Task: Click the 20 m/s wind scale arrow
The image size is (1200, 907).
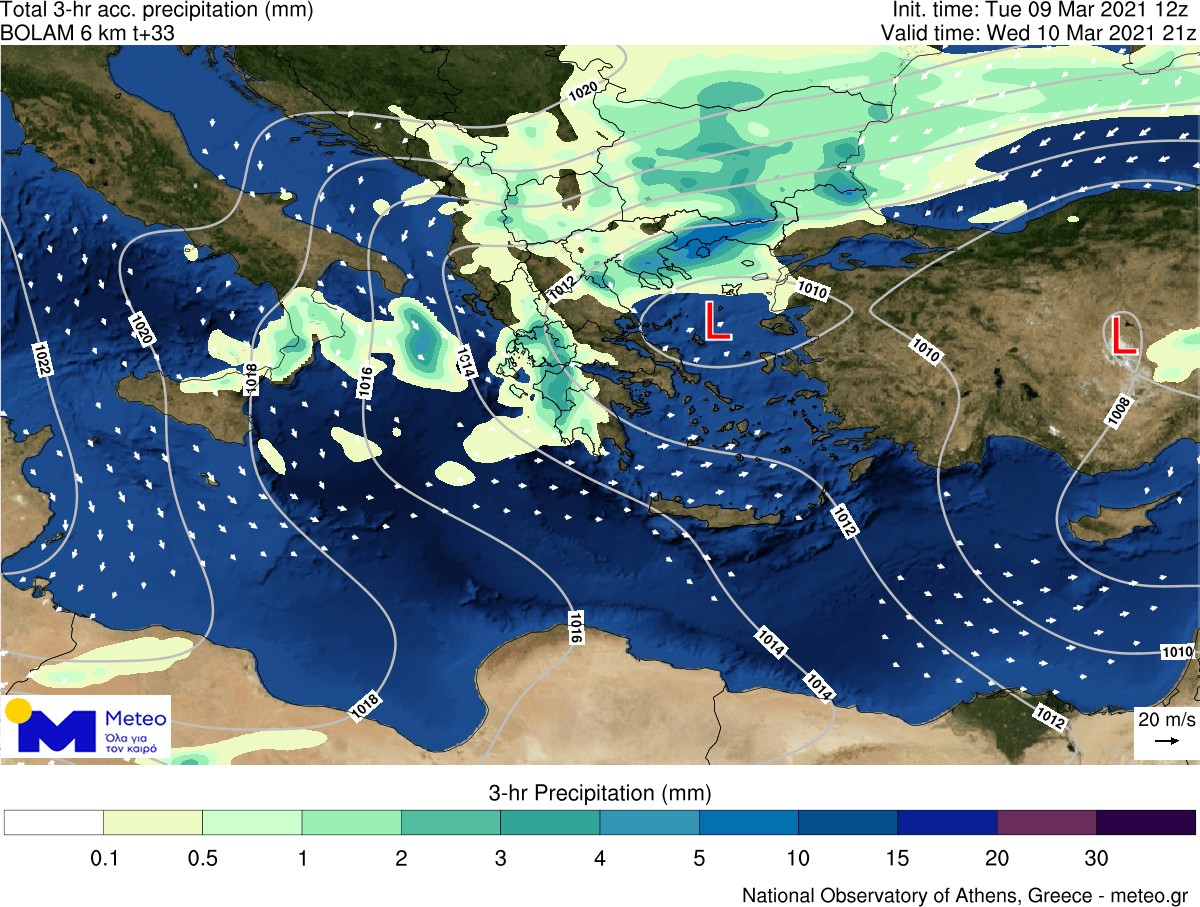Action: pyautogui.click(x=1164, y=741)
